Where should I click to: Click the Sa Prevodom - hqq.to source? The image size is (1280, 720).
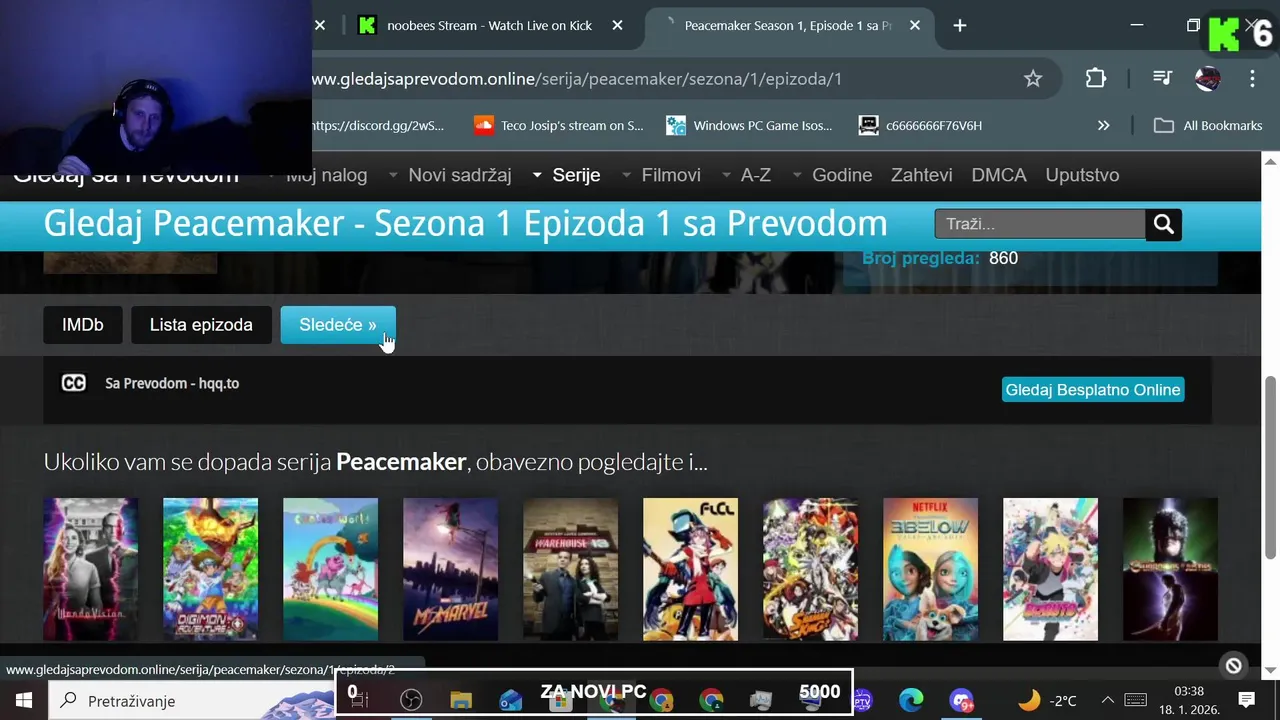pos(172,383)
